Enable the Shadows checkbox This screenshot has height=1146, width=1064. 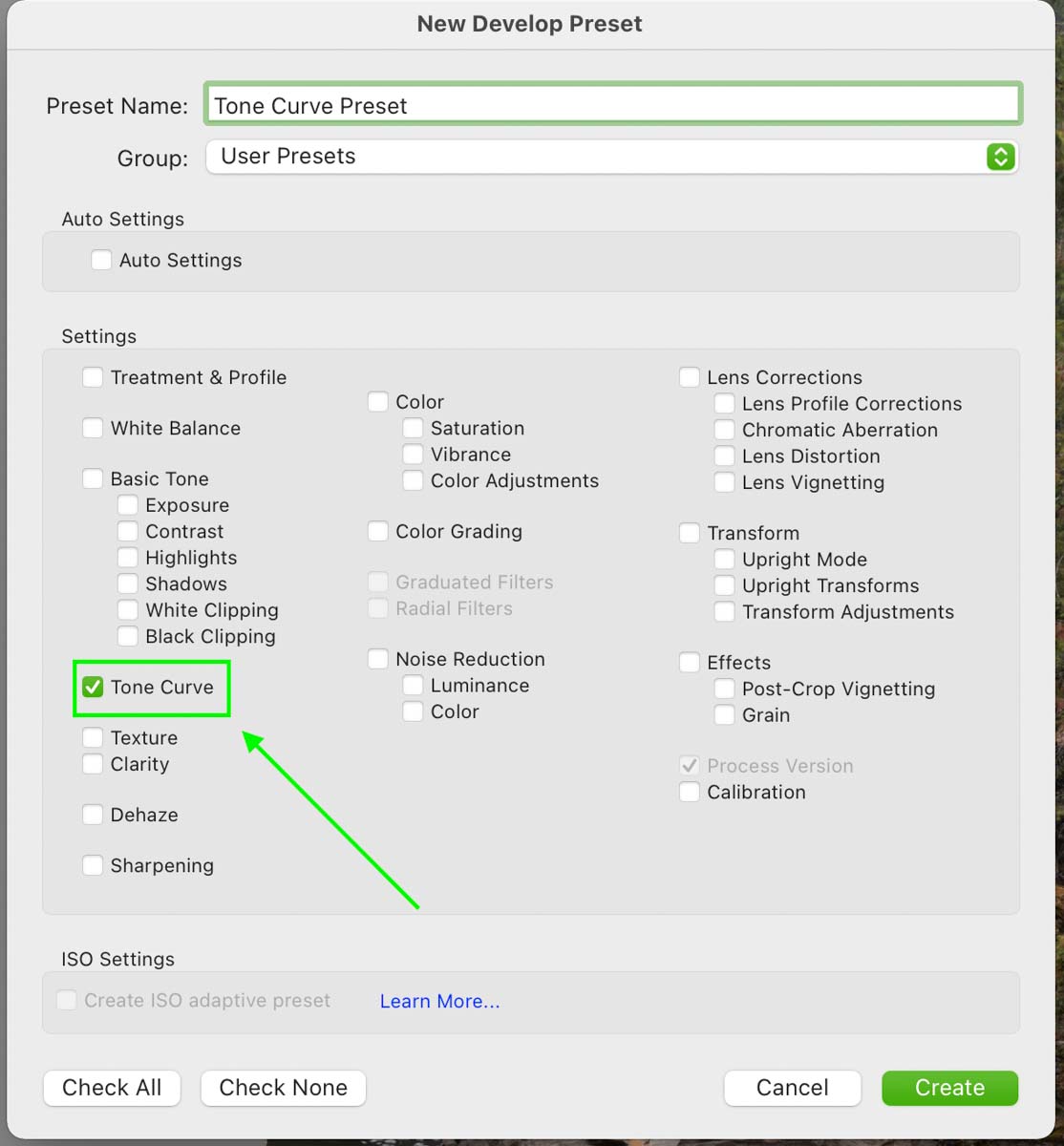click(127, 584)
